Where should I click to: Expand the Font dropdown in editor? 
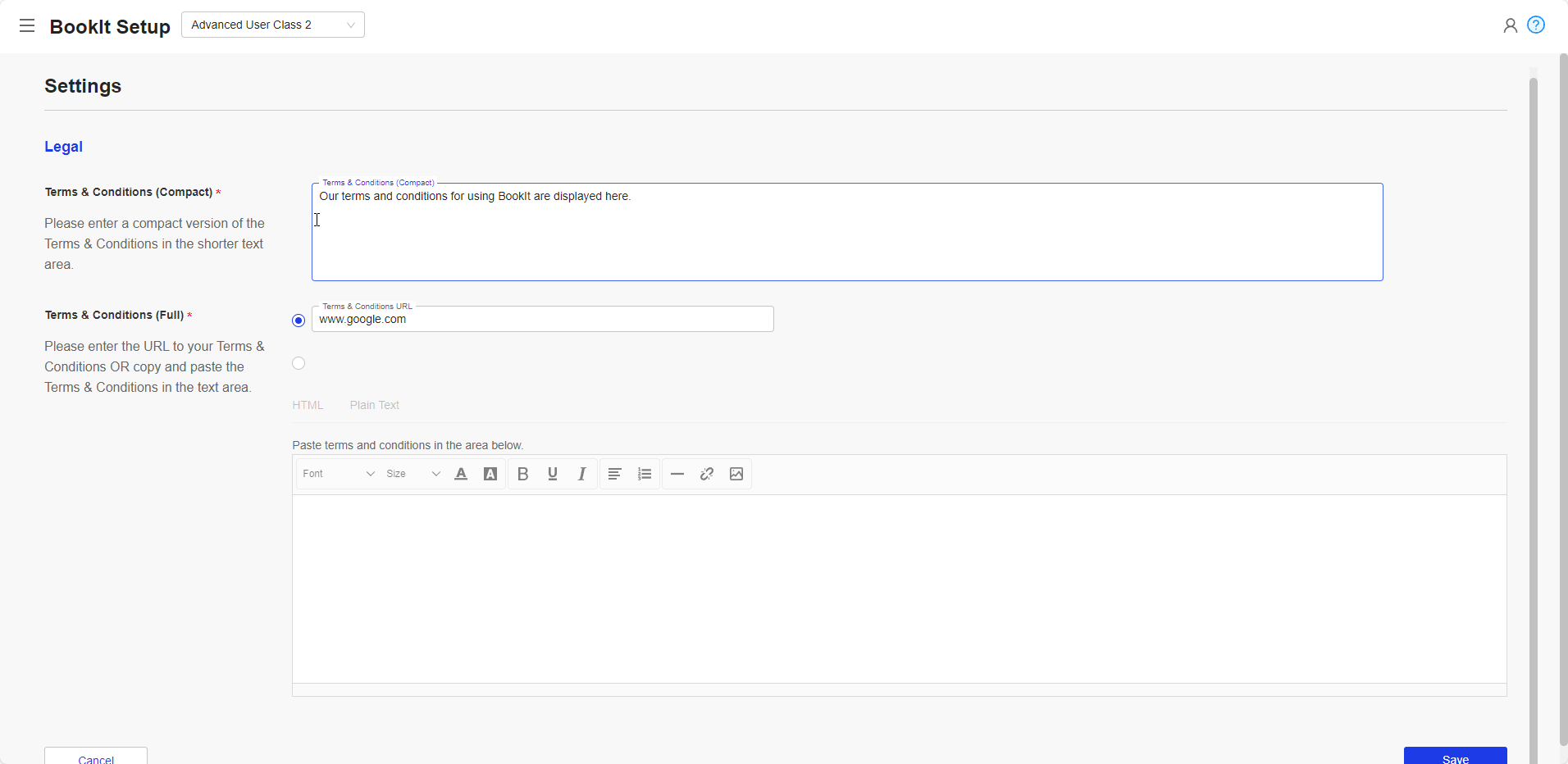pos(338,474)
